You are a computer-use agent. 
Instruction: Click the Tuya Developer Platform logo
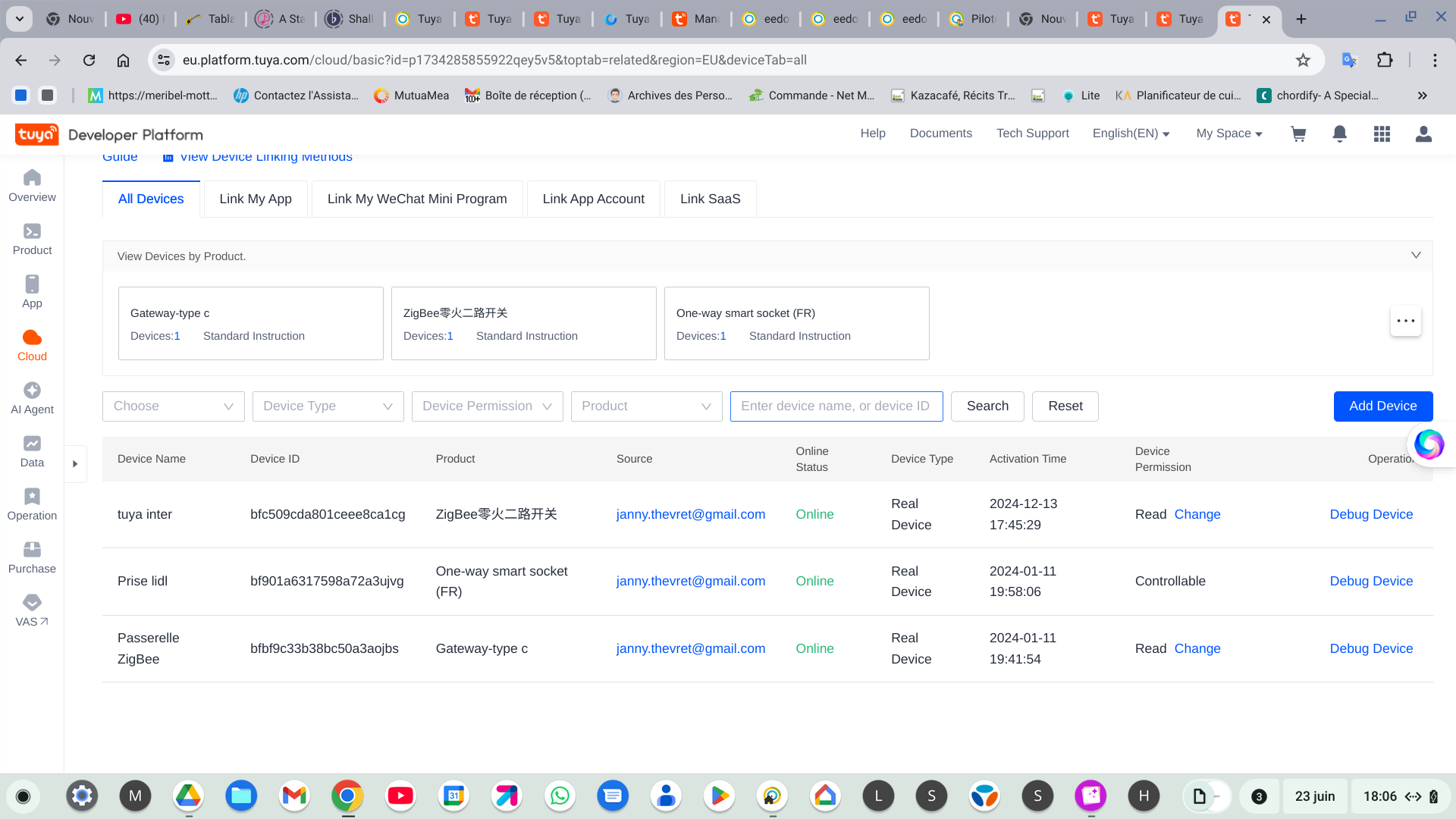tap(109, 134)
